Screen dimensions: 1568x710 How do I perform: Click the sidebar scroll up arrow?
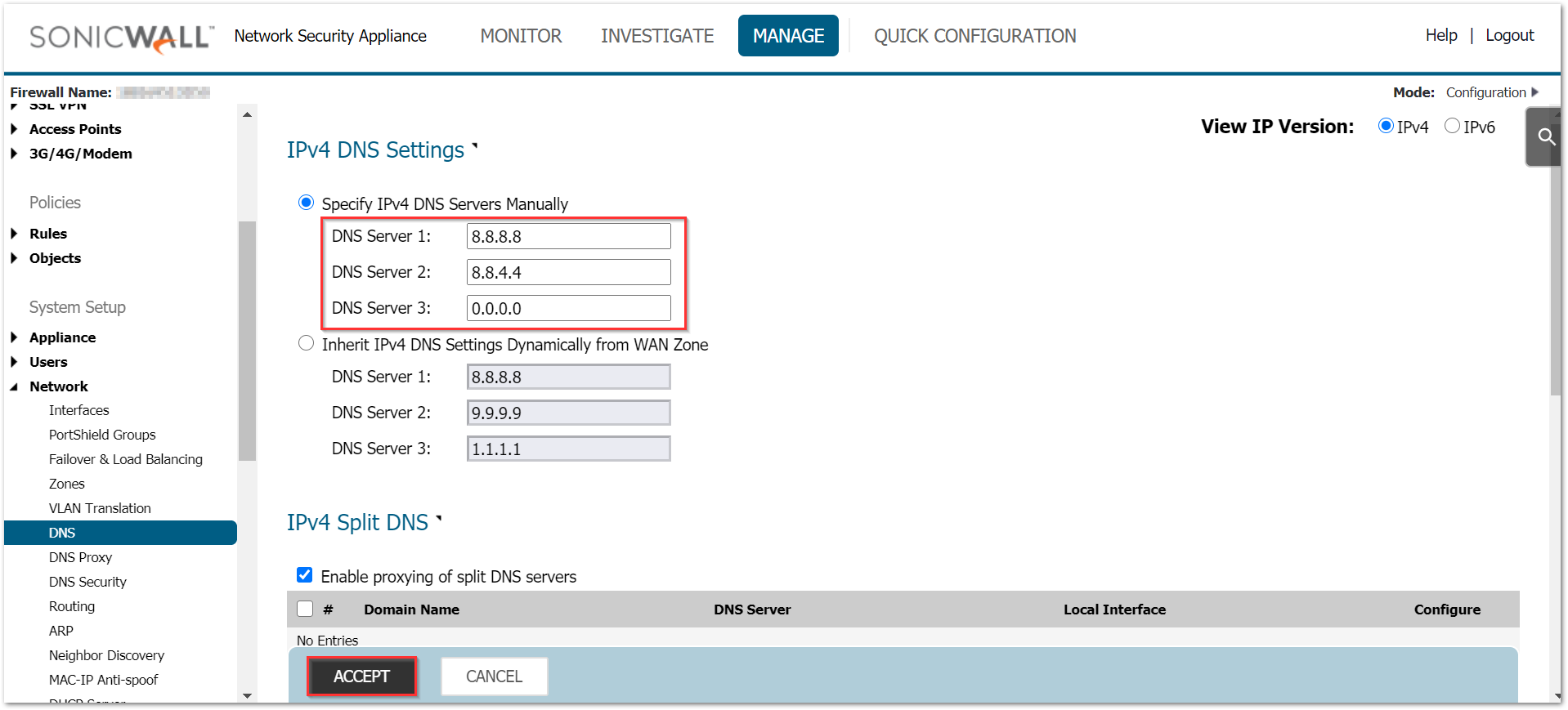point(247,115)
